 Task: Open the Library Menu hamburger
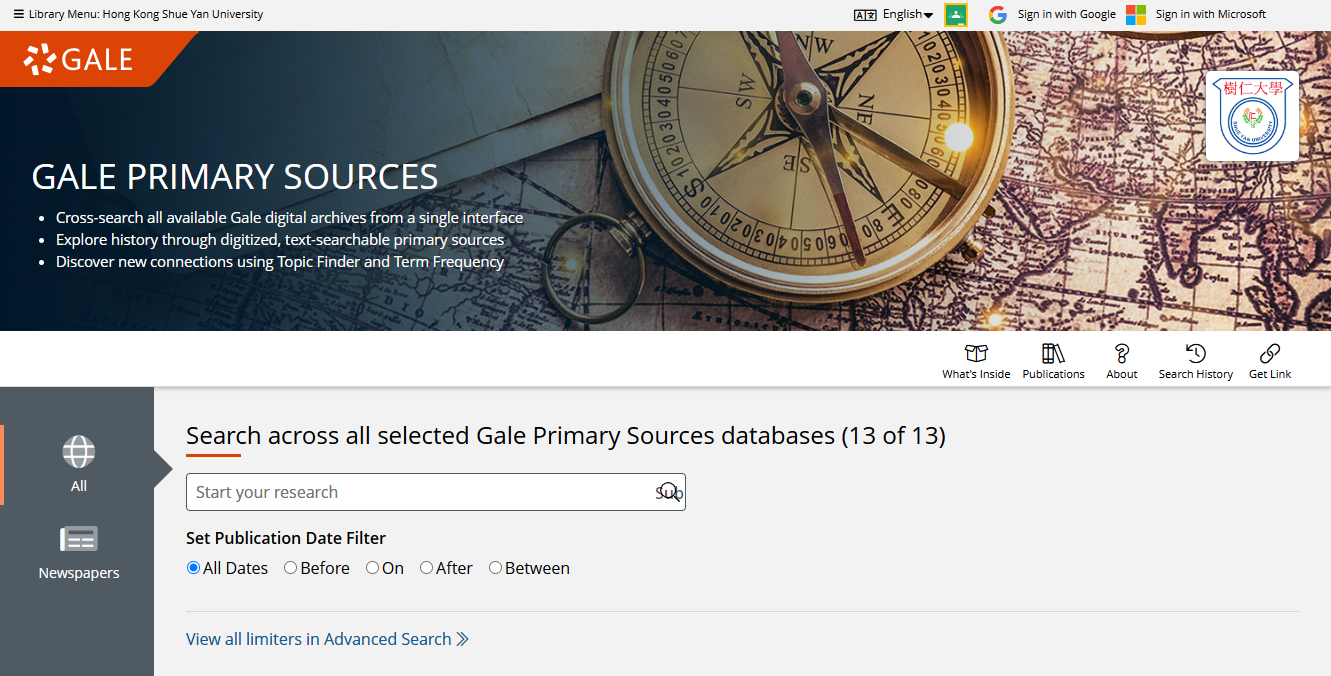pyautogui.click(x=18, y=14)
